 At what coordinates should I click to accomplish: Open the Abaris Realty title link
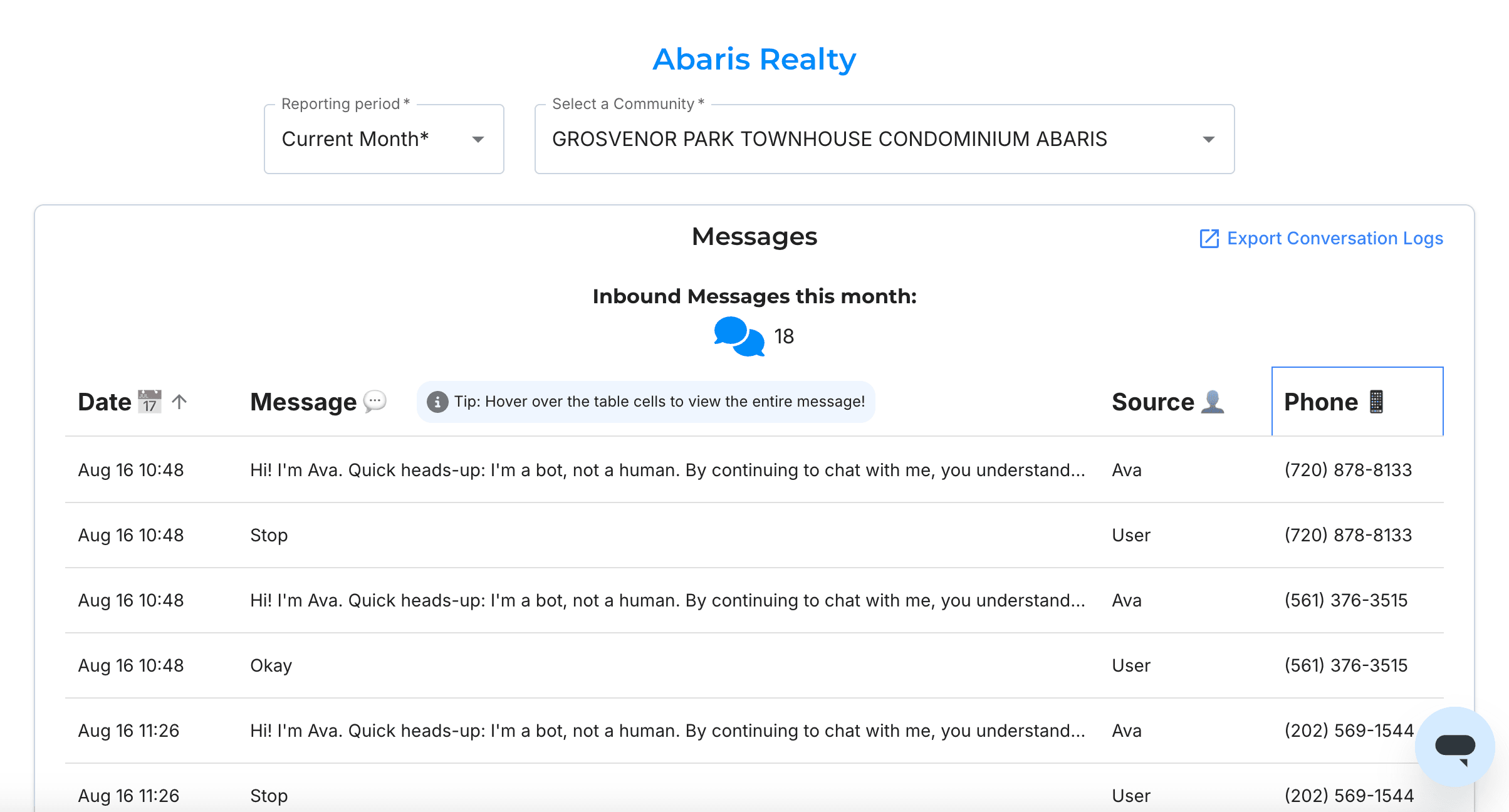[x=754, y=60]
